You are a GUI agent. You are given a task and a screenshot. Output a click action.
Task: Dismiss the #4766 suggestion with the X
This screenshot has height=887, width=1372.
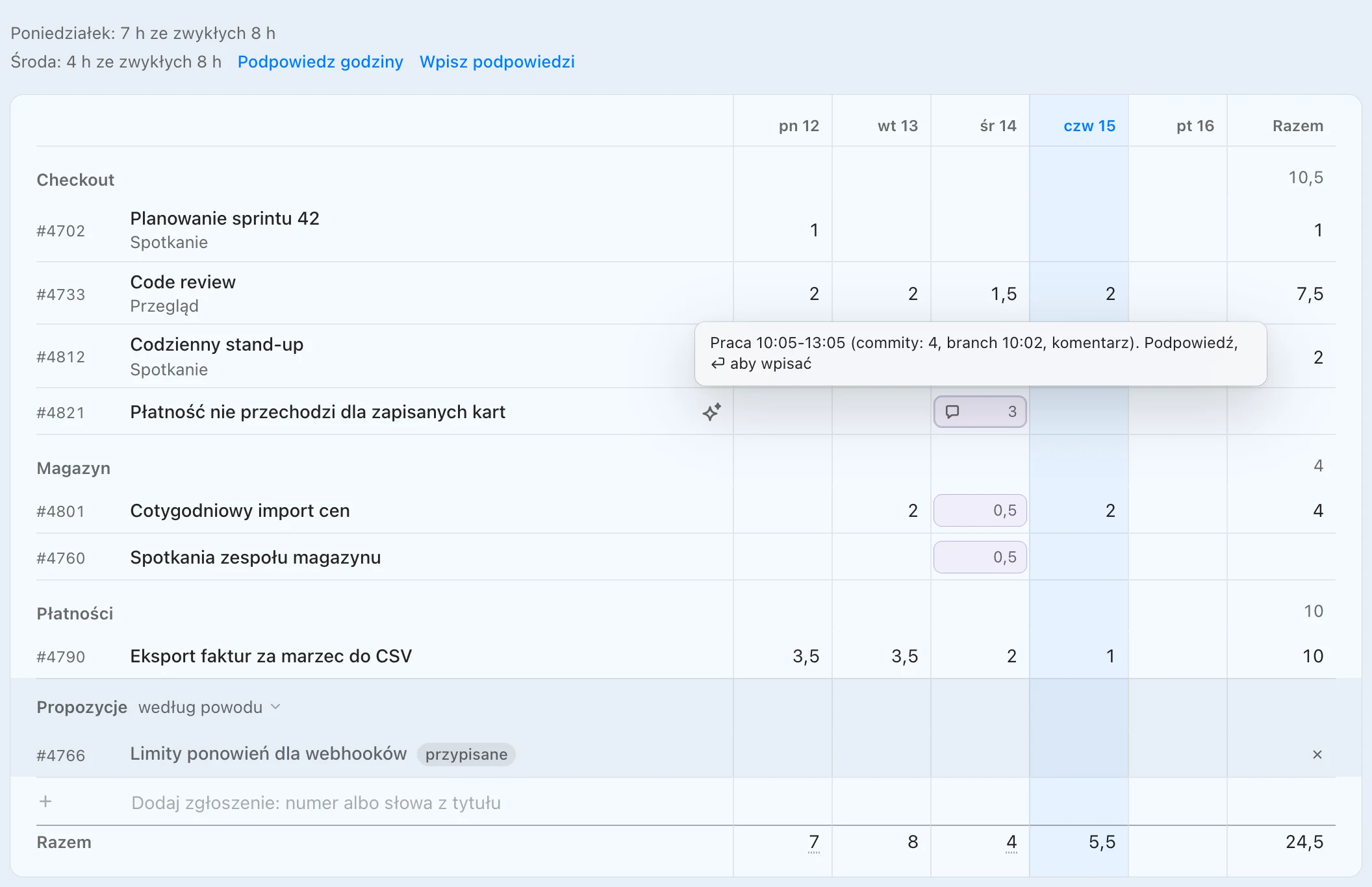(x=1317, y=755)
